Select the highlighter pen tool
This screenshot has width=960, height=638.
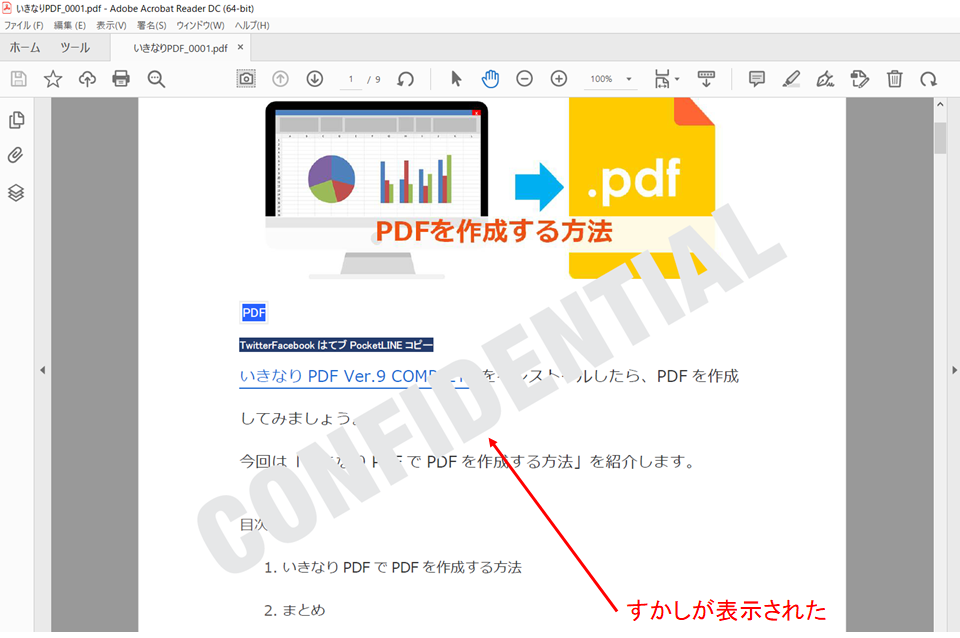[x=791, y=79]
